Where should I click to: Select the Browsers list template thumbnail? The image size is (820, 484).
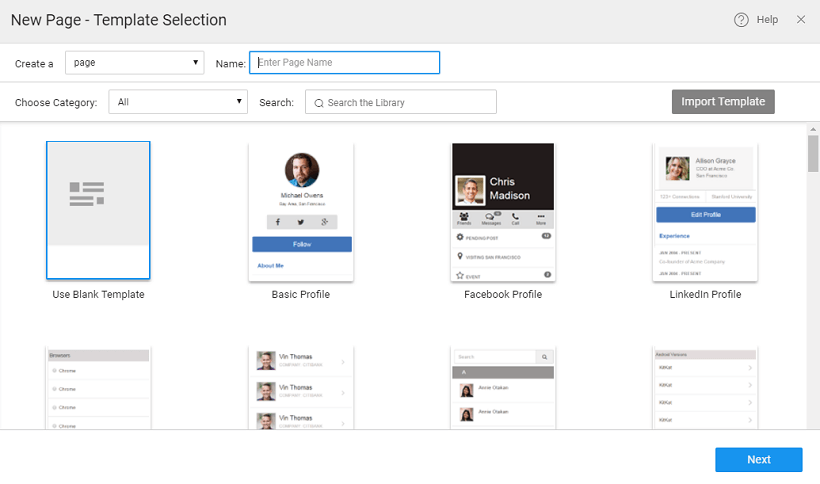click(x=98, y=388)
